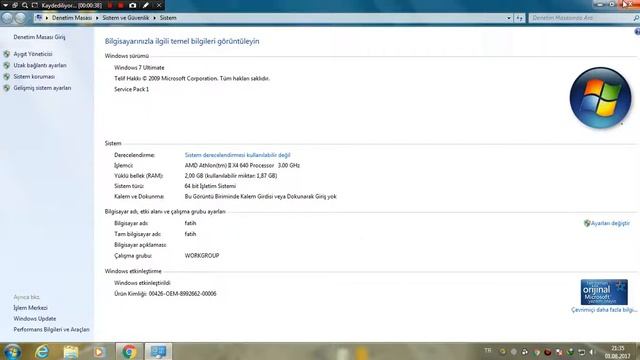The width and height of the screenshot is (640, 360).
Task: Click shield icon beside Uzak bağlantı ayarları
Action: 7,65
